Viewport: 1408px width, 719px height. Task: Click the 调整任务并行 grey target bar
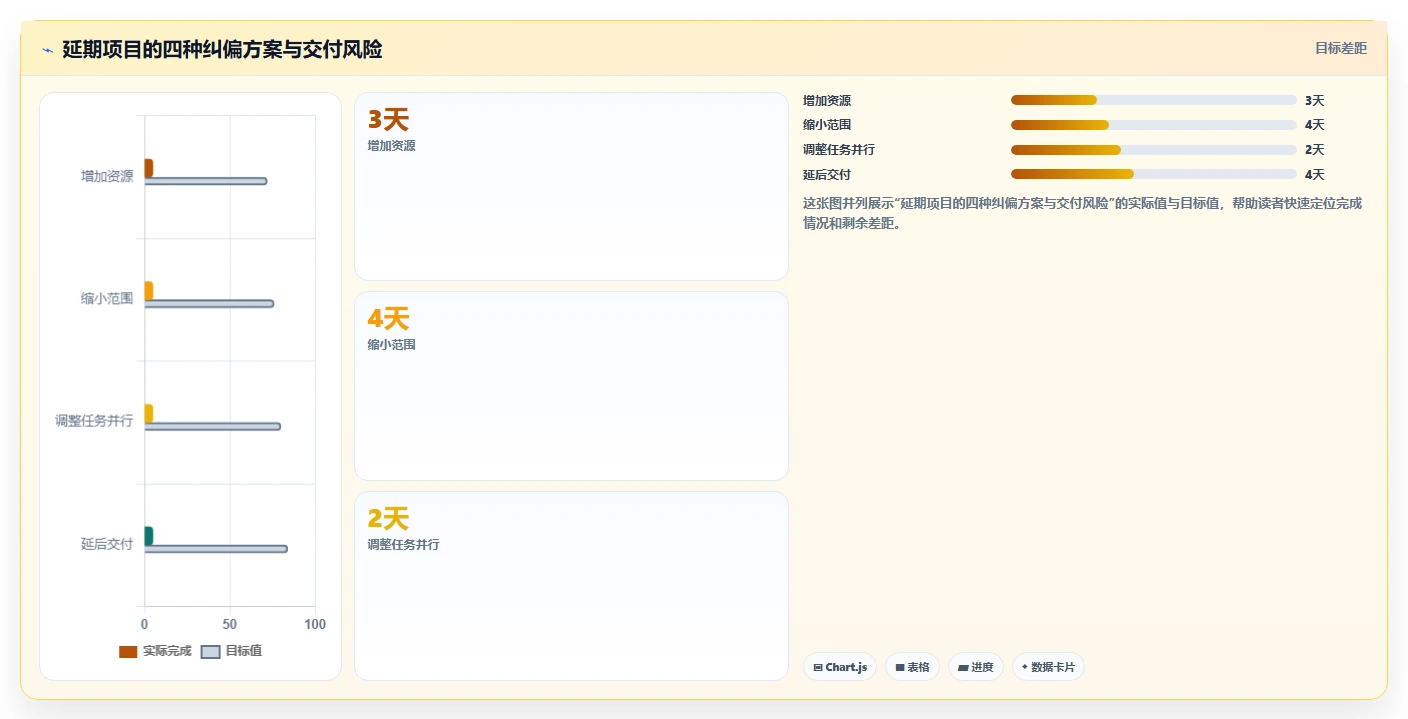(213, 427)
